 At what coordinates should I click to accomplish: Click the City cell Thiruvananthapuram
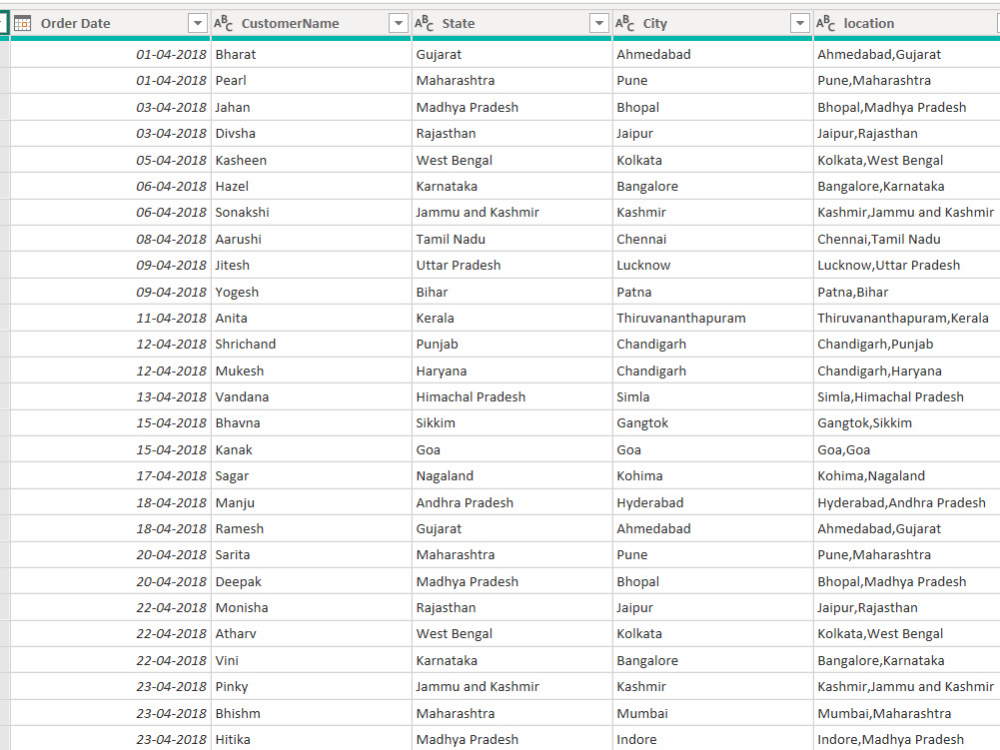[x=712, y=318]
